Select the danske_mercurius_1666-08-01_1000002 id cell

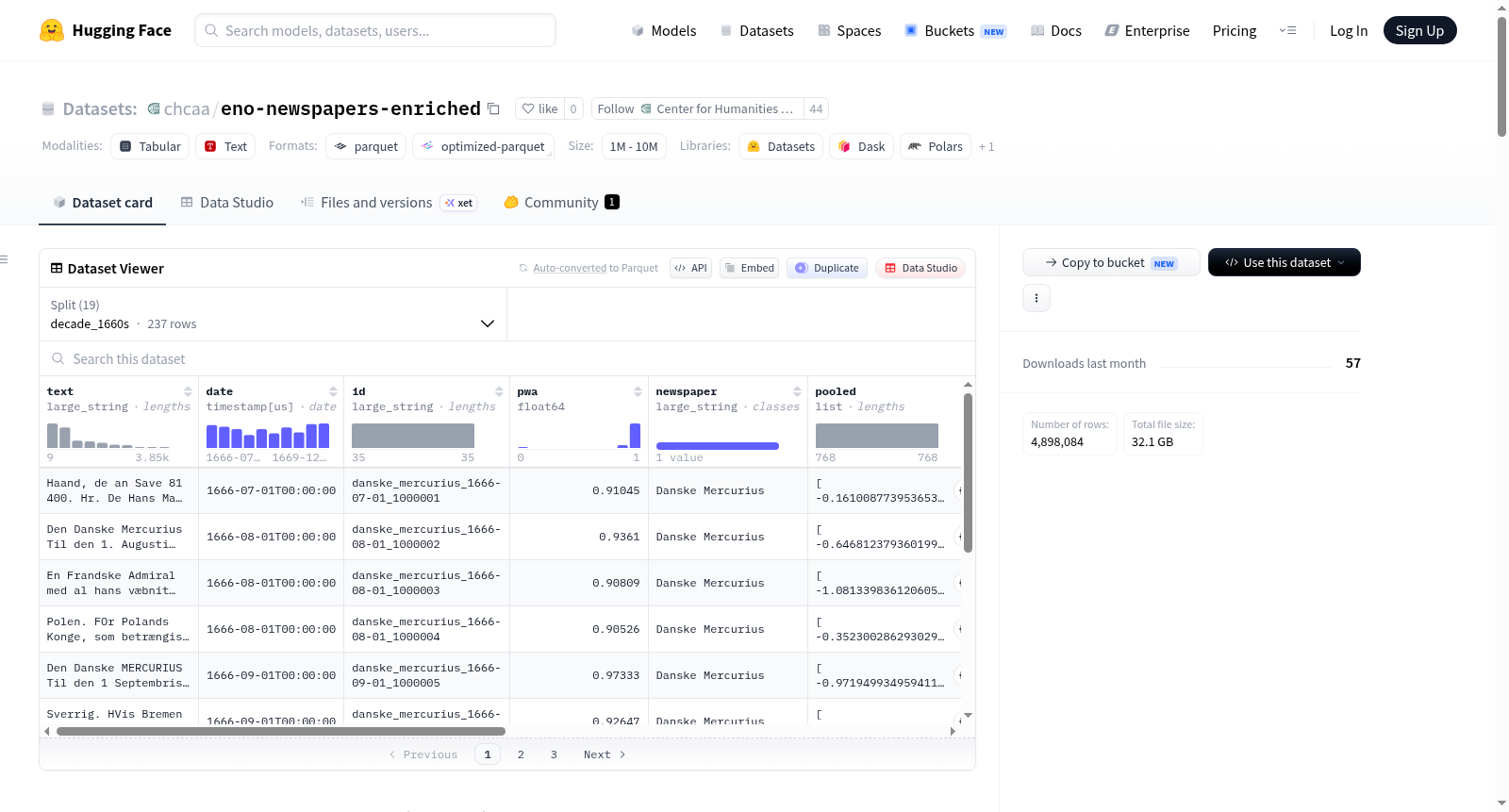click(426, 537)
